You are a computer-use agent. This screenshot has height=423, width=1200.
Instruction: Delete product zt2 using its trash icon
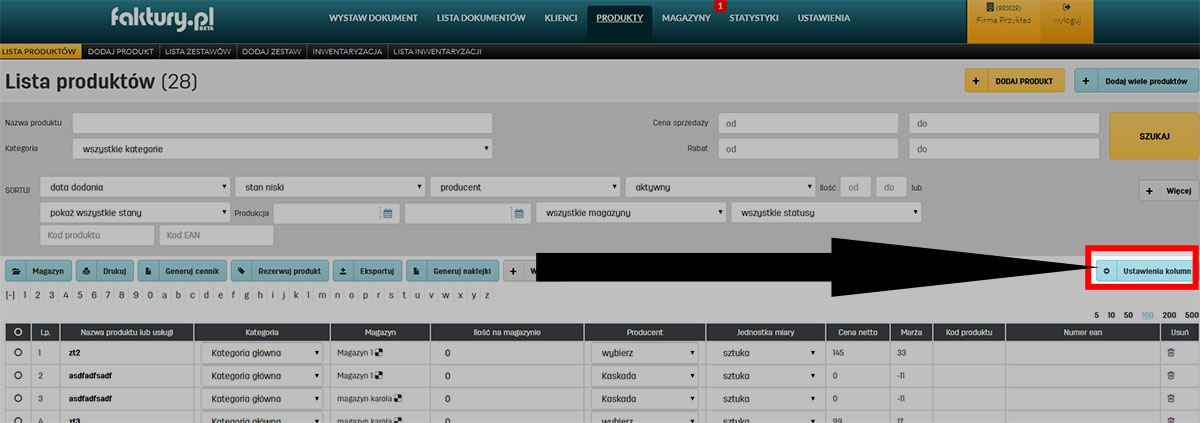(1172, 353)
